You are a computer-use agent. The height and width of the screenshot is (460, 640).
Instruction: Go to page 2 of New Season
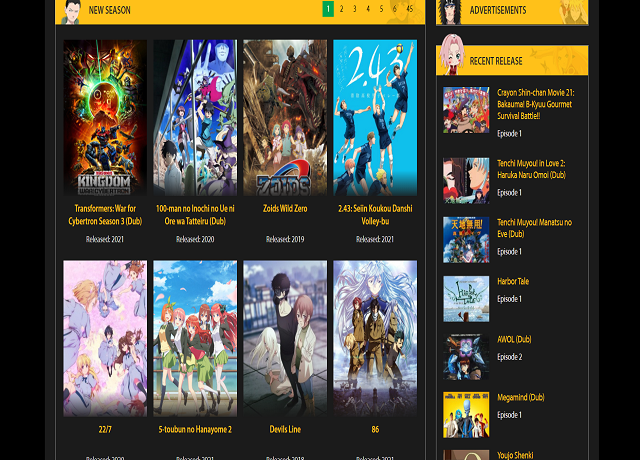[x=341, y=9]
